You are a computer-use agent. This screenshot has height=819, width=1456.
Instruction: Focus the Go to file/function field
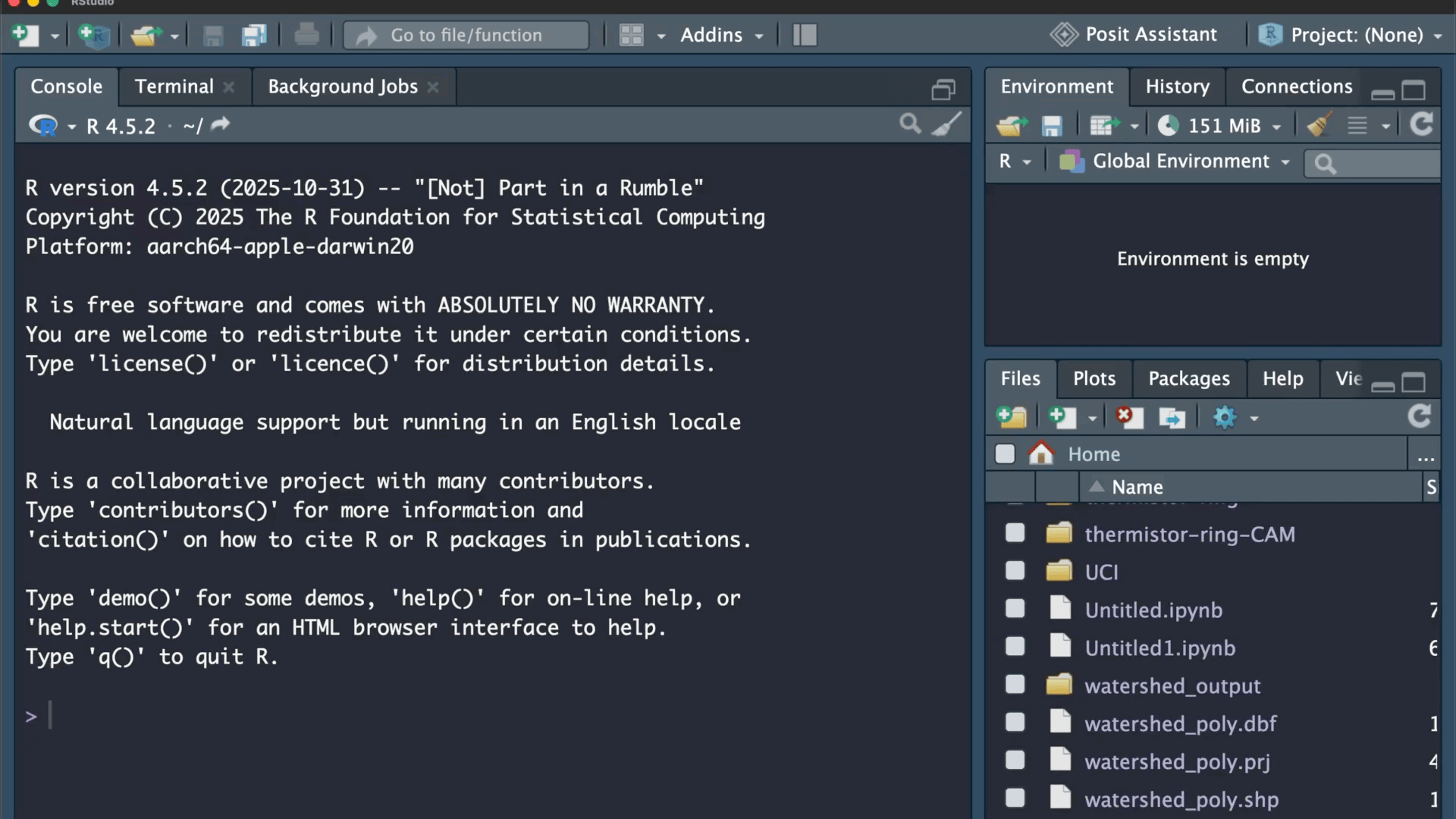point(466,35)
